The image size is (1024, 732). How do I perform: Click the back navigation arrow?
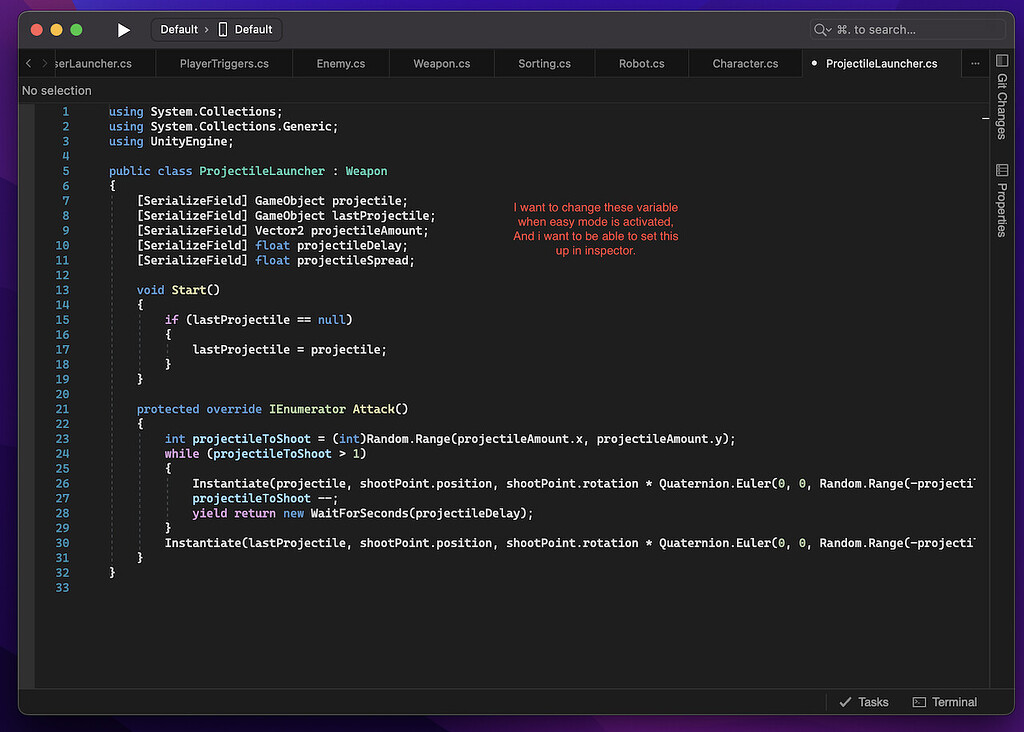(x=26, y=62)
